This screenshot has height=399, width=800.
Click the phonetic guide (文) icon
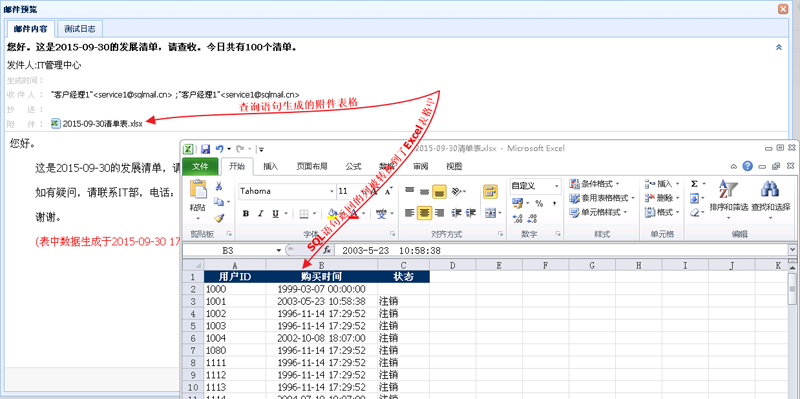[x=382, y=213]
